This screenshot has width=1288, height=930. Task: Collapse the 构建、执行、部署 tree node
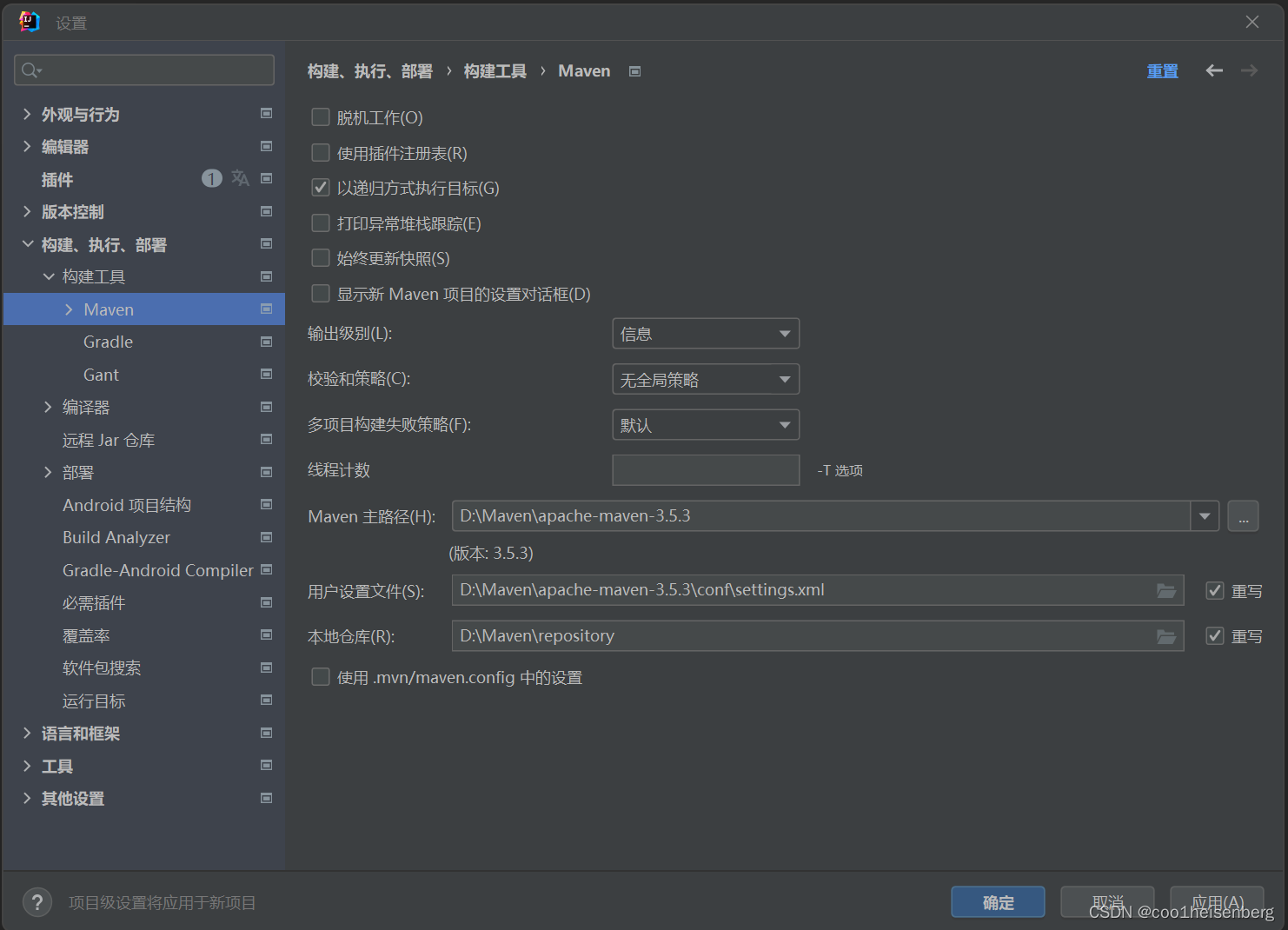point(27,244)
